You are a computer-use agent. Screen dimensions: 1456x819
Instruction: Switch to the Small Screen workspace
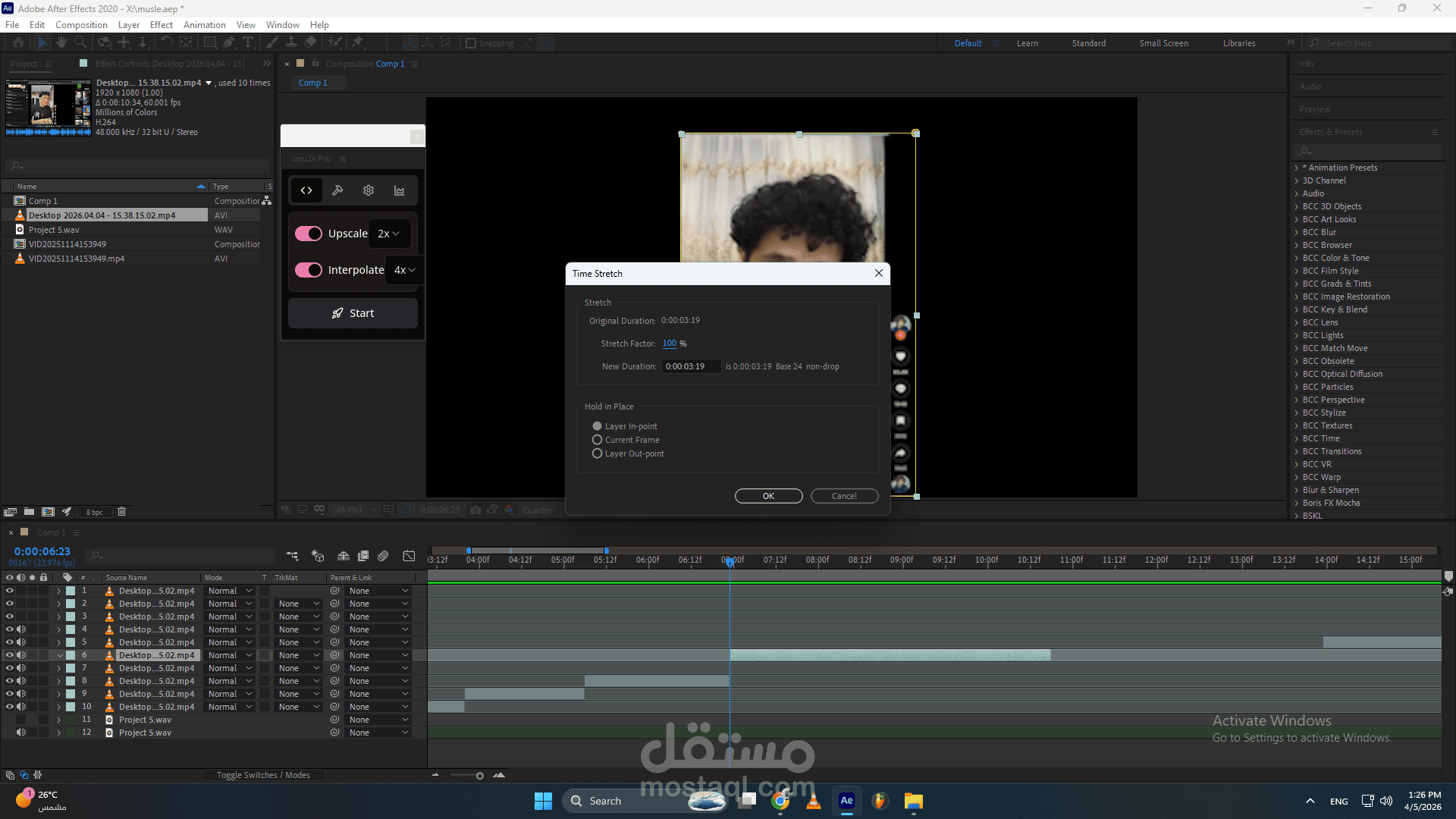[1164, 43]
